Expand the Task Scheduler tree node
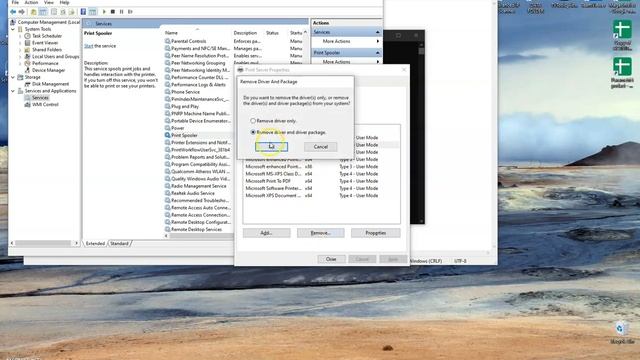640x360 pixels. tap(20, 36)
